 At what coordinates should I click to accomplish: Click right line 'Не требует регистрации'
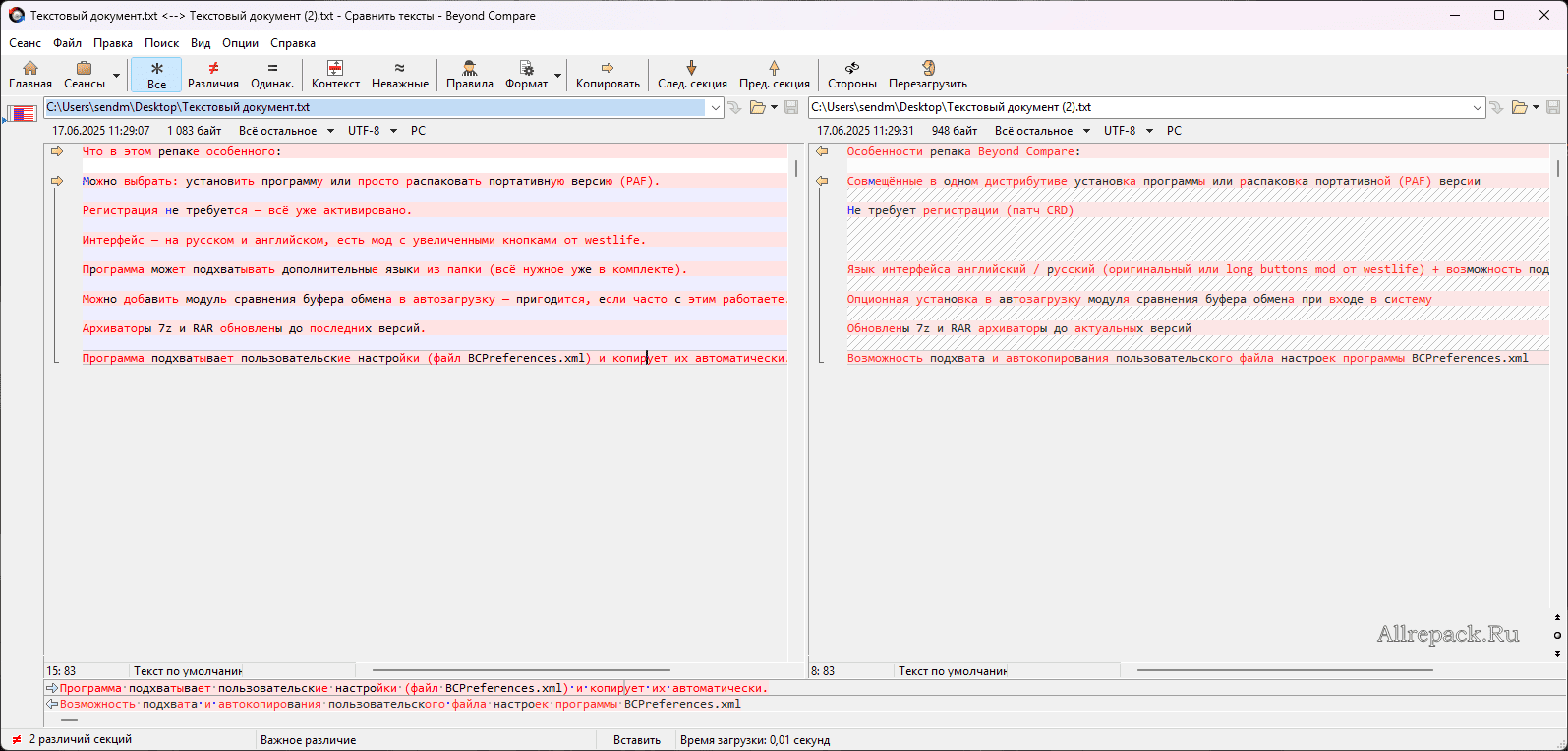960,210
